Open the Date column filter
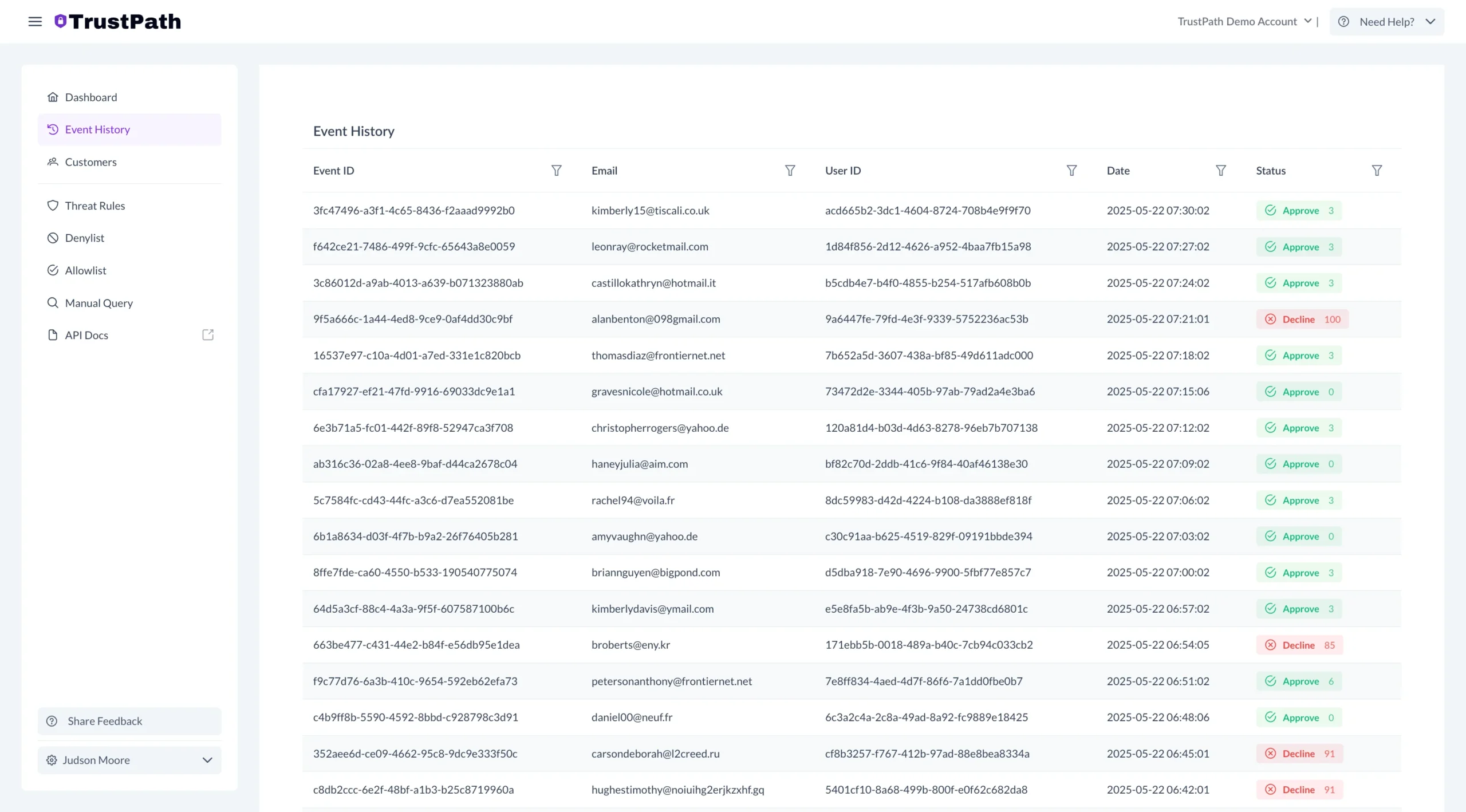Viewport: 1466px width, 812px height. [1220, 170]
